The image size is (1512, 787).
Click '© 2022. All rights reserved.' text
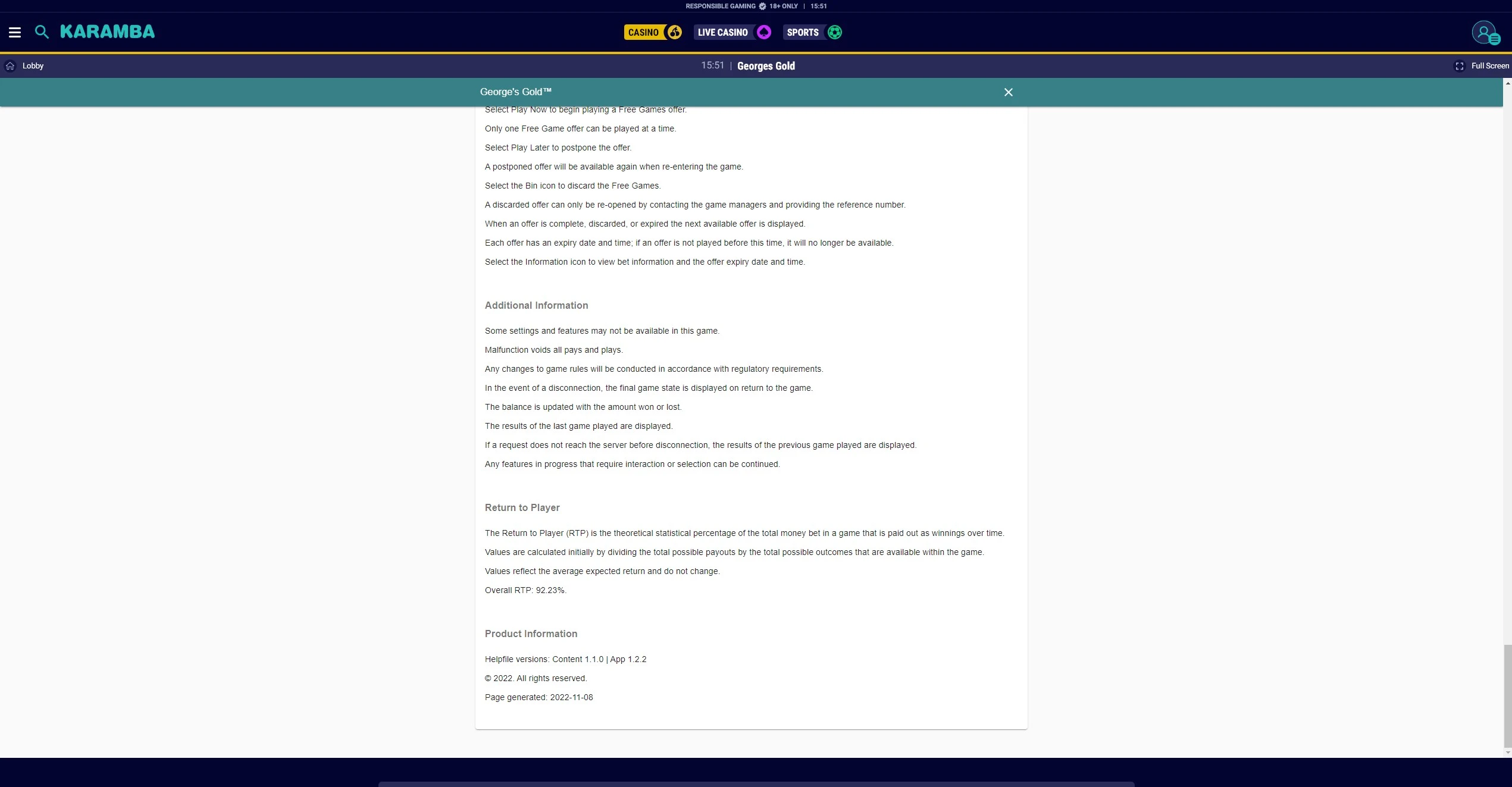pos(536,678)
